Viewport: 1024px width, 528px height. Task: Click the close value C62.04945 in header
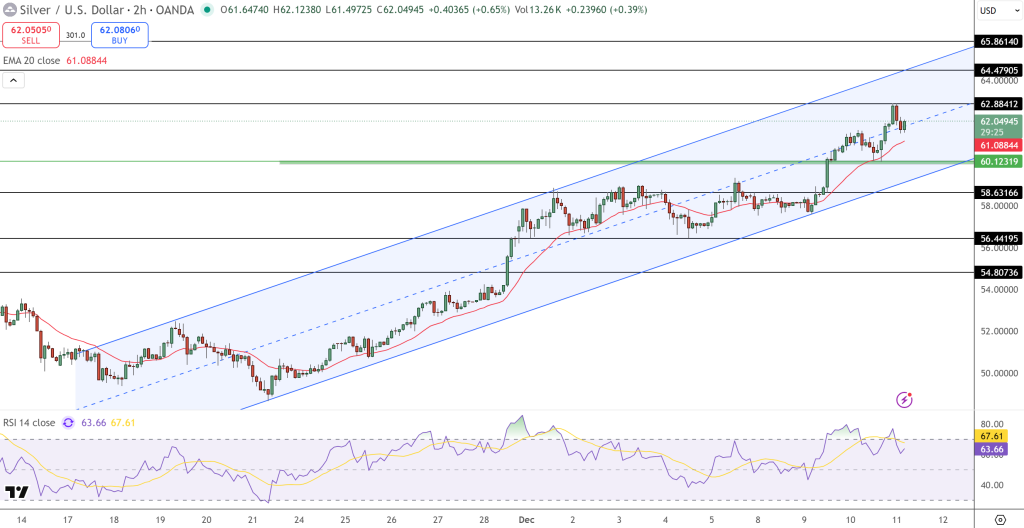point(402,10)
